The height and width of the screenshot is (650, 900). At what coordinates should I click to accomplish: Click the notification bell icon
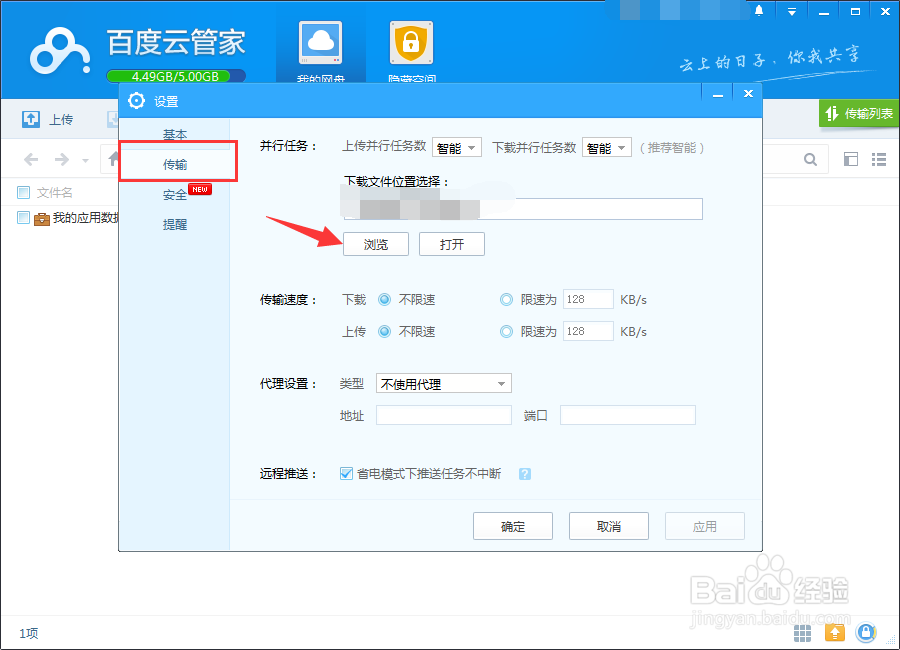point(758,10)
